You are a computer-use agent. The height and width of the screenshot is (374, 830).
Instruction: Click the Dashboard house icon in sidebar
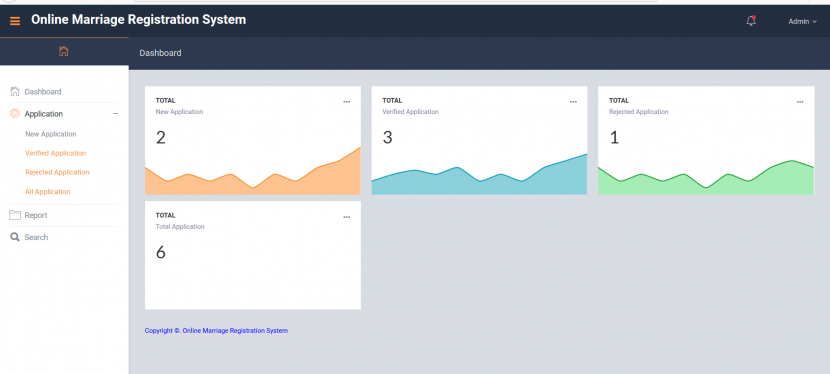(15, 92)
